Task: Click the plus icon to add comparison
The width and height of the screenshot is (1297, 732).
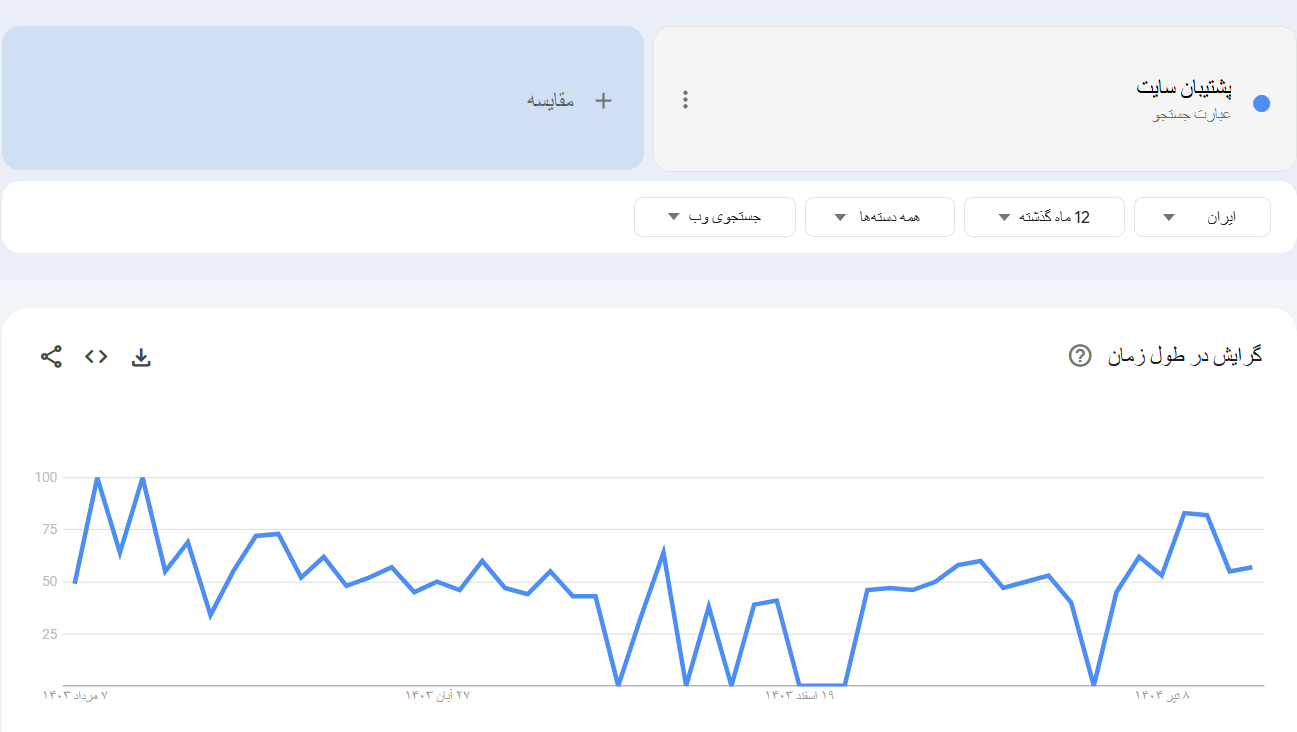Action: coord(603,100)
